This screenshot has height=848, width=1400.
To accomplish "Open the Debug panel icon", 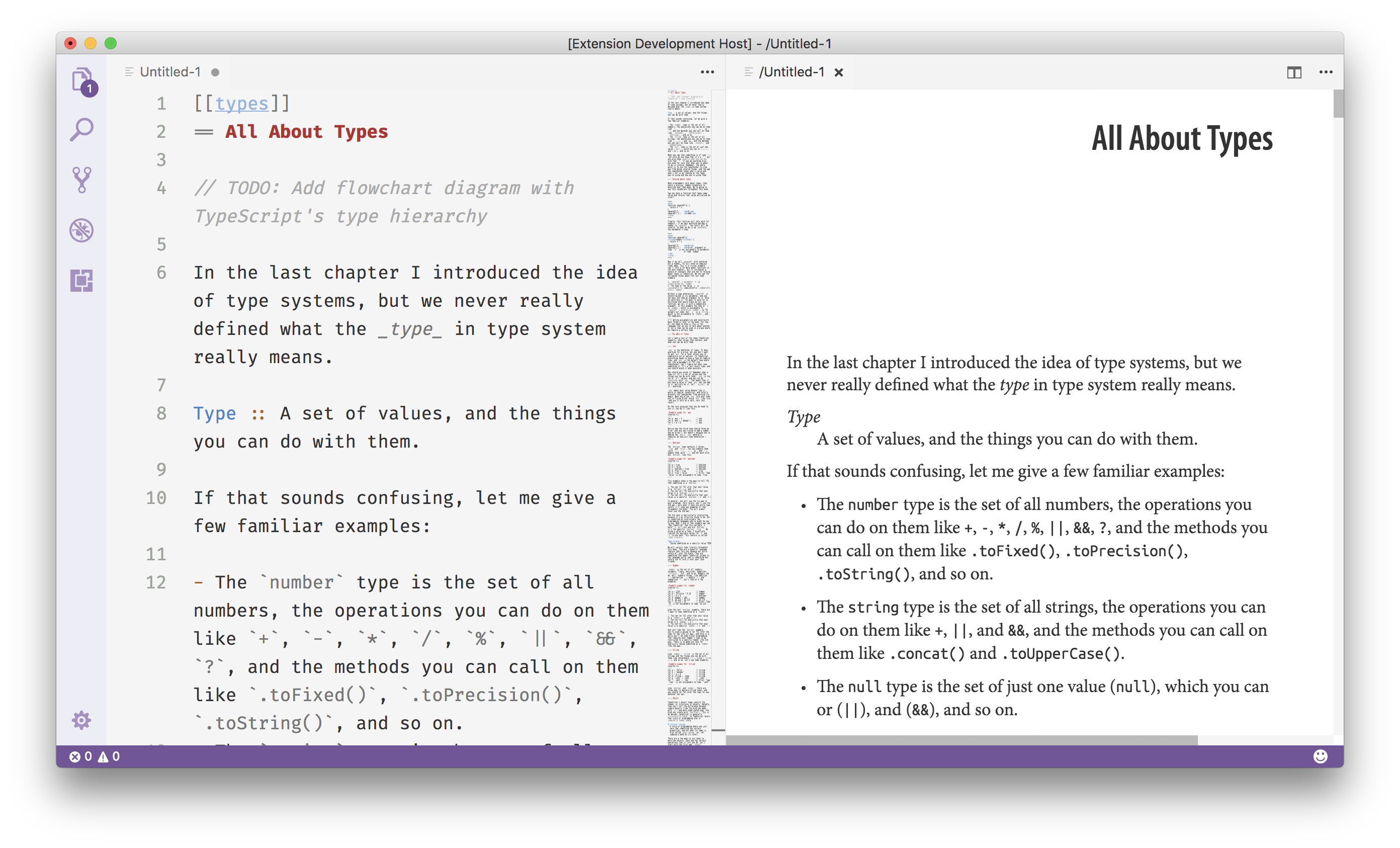I will pyautogui.click(x=82, y=230).
